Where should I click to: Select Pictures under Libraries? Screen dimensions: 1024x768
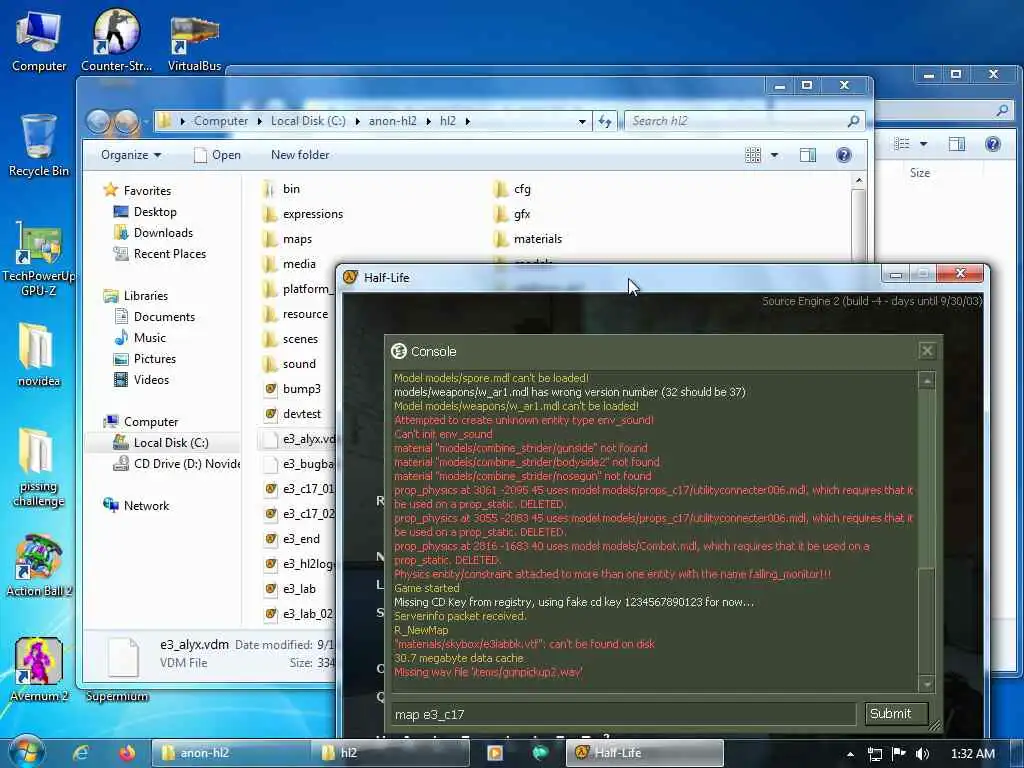(144, 359)
